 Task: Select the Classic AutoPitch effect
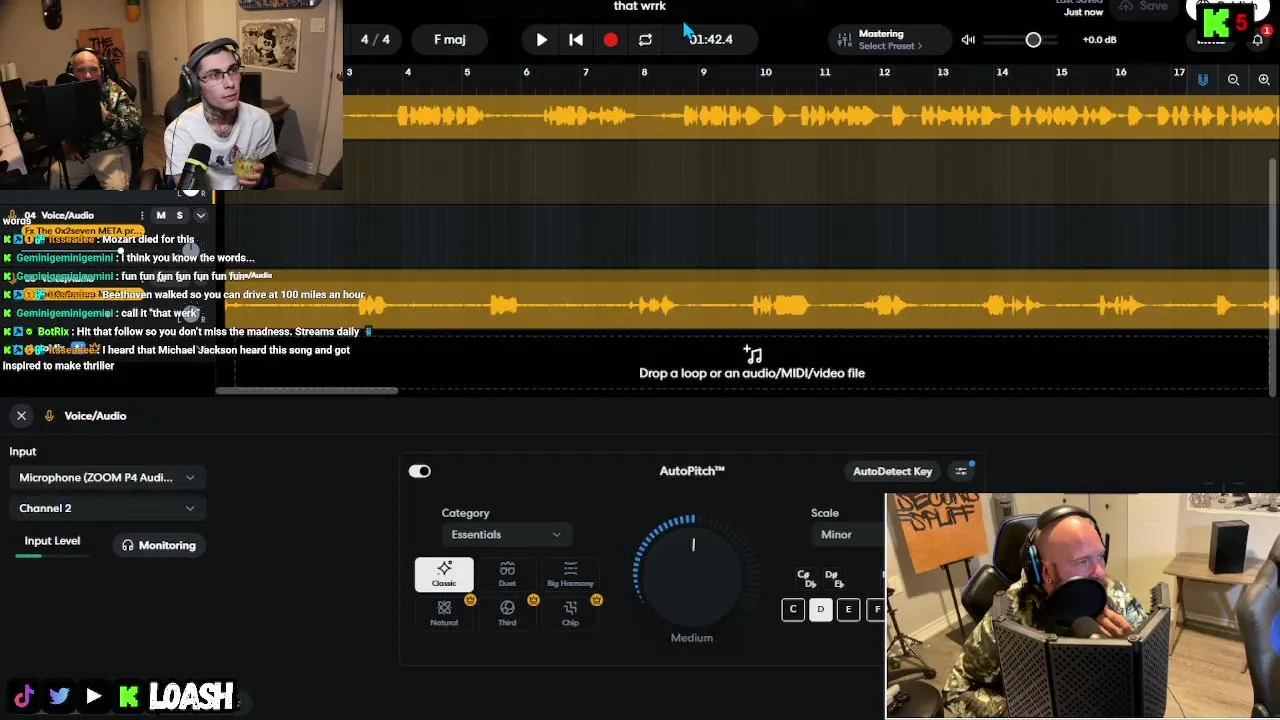point(444,575)
